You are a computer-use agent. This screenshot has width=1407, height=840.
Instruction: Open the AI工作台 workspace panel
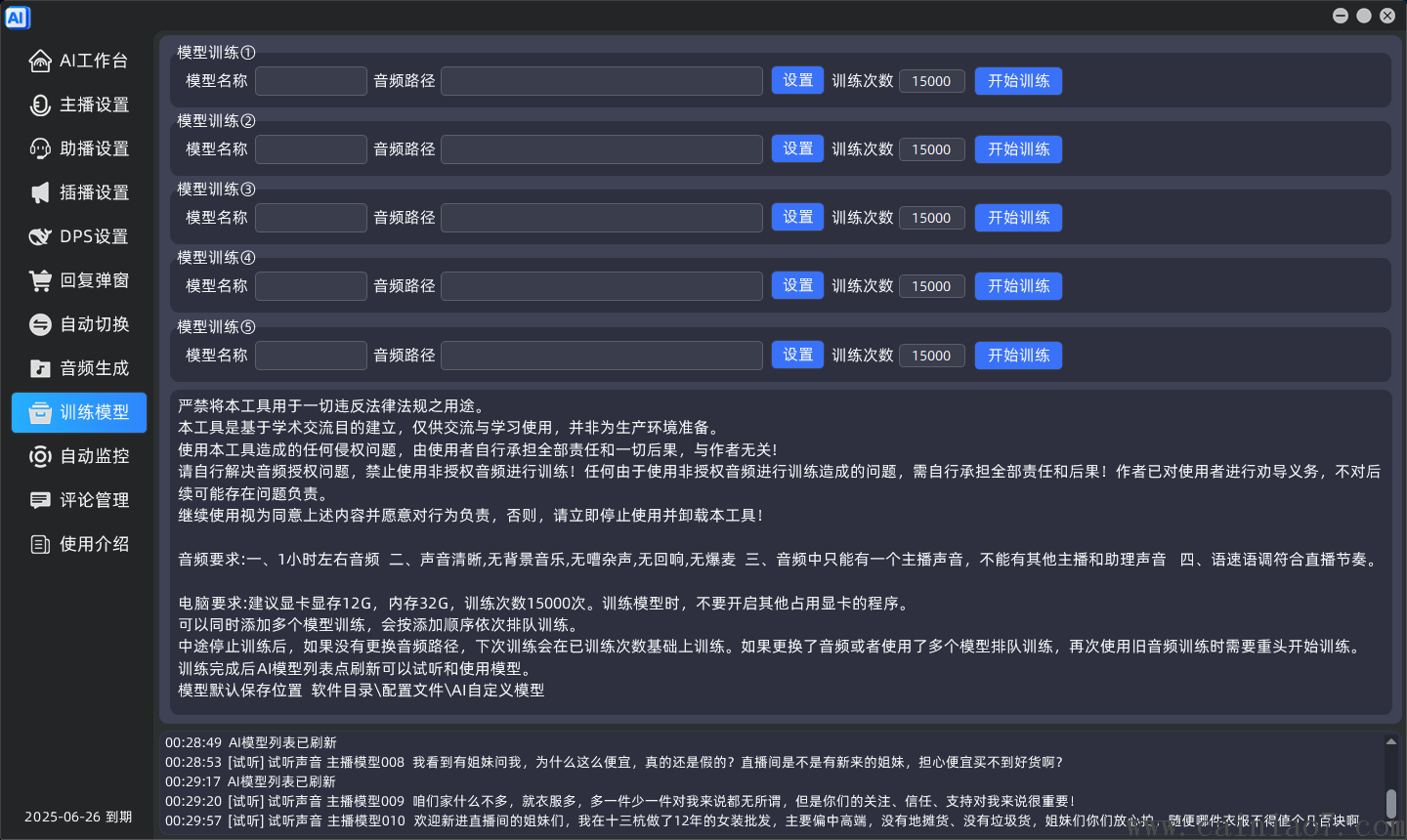78,60
